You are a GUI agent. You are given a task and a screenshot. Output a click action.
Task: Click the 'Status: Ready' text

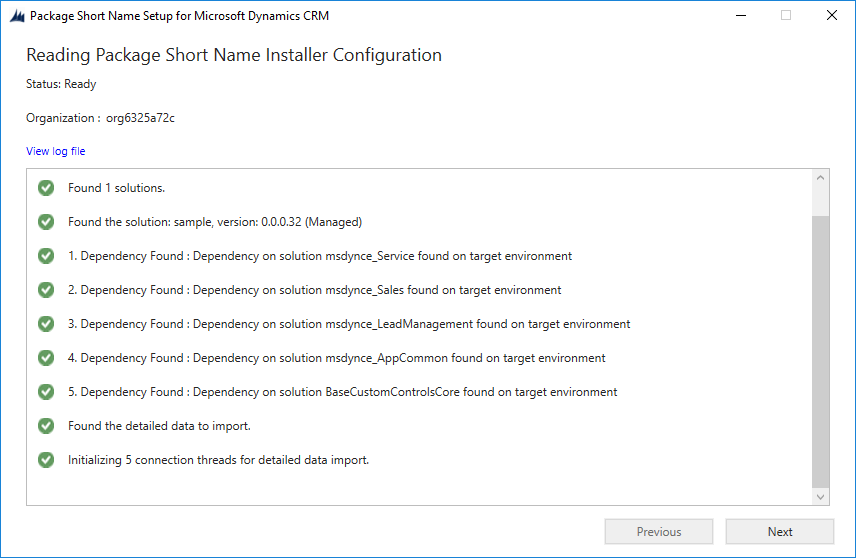point(61,84)
